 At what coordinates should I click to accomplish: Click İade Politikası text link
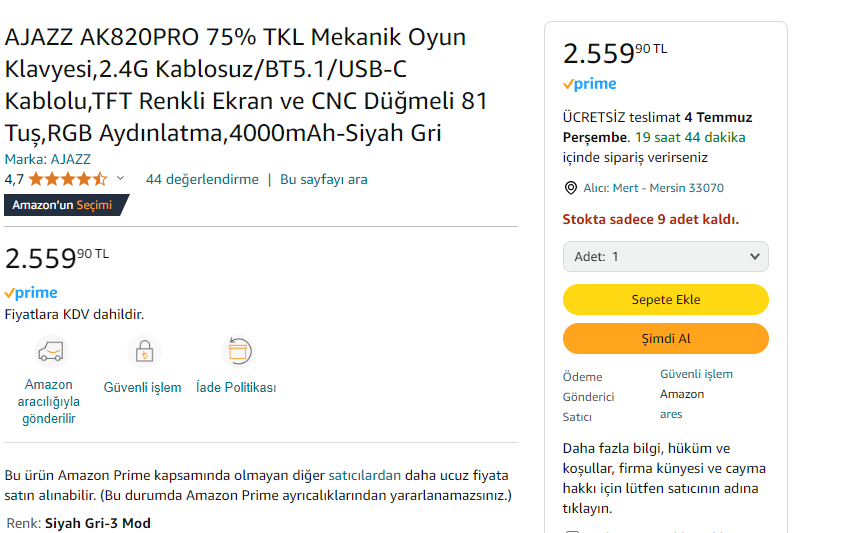236,387
